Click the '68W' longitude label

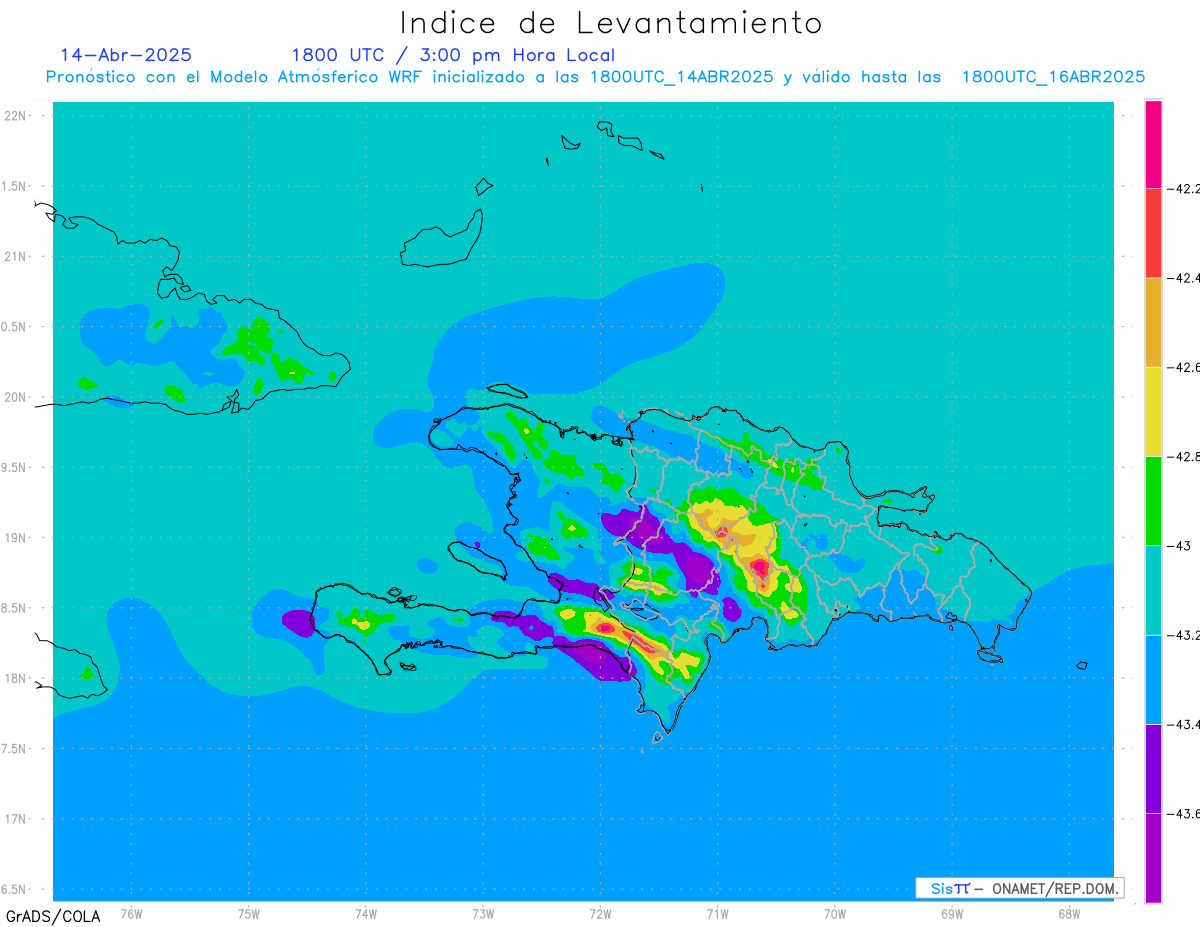pos(1069,914)
